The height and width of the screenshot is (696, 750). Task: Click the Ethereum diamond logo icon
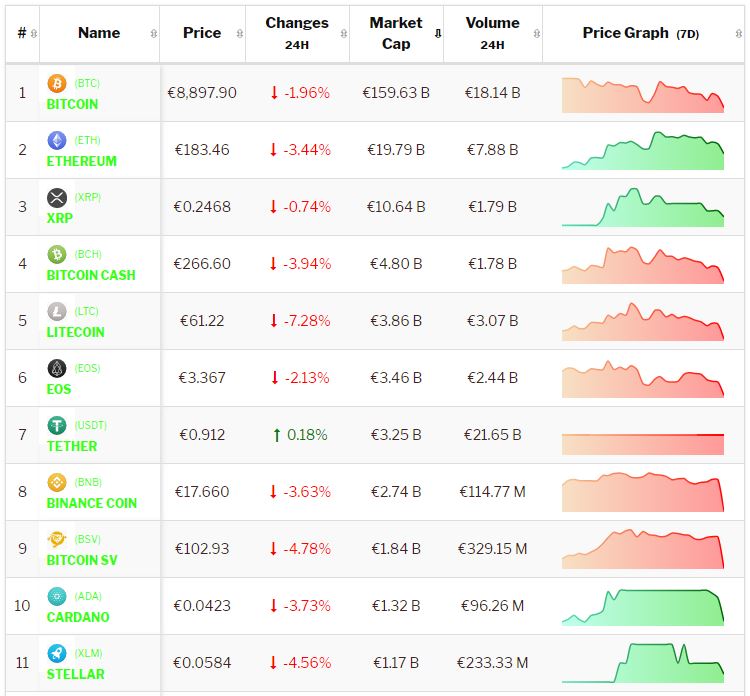click(x=57, y=141)
